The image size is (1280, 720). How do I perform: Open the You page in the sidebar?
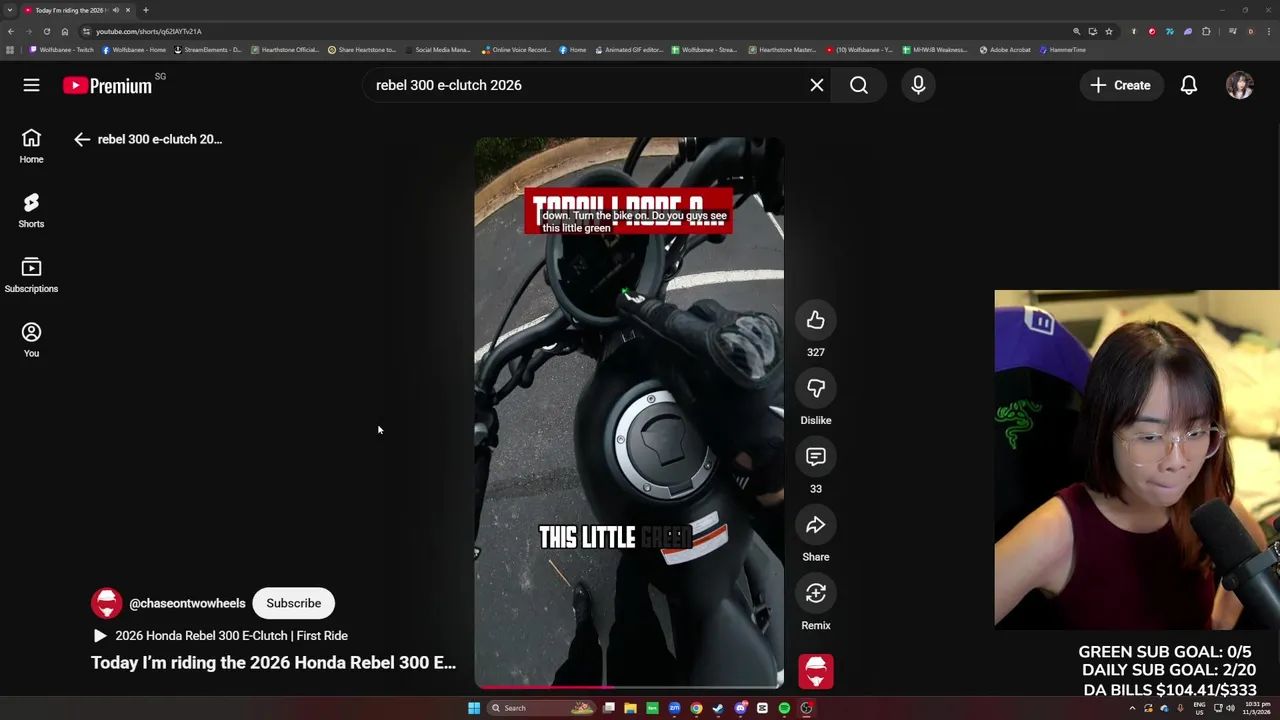click(x=31, y=340)
